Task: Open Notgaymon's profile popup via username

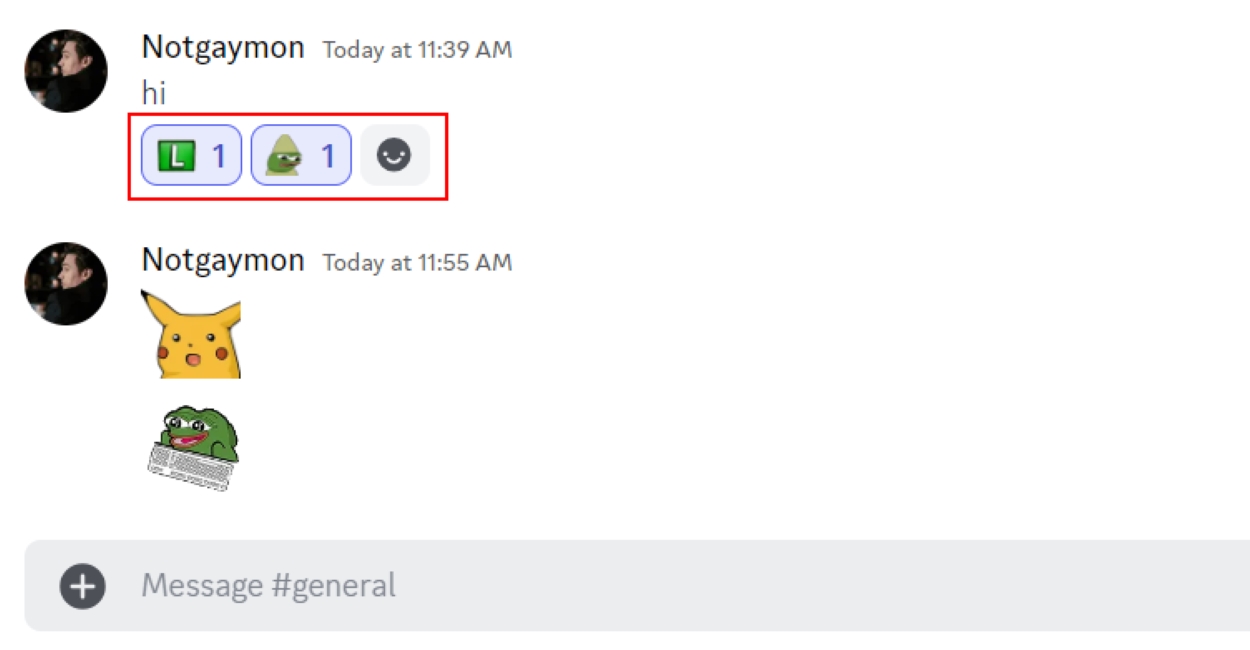Action: [x=222, y=47]
